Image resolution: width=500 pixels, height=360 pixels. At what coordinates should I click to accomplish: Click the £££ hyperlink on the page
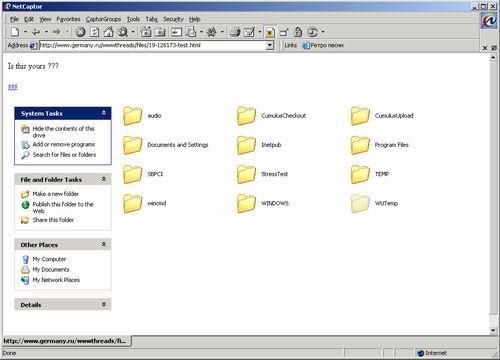coord(13,87)
